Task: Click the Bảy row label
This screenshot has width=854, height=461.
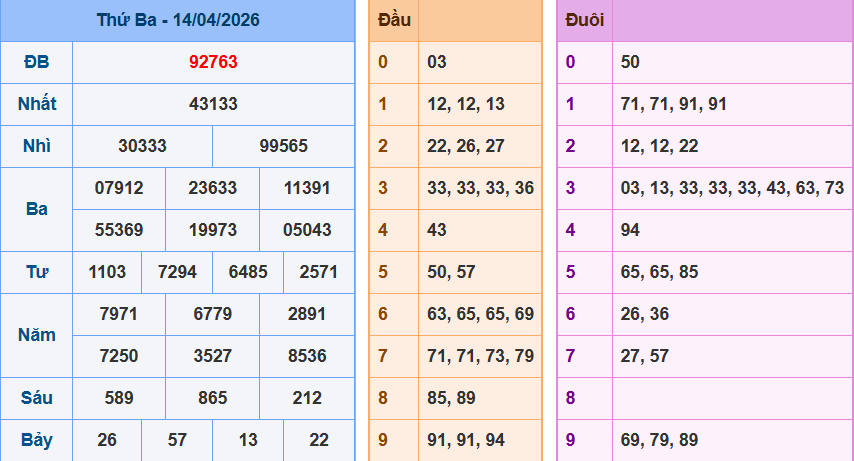Action: point(36,440)
